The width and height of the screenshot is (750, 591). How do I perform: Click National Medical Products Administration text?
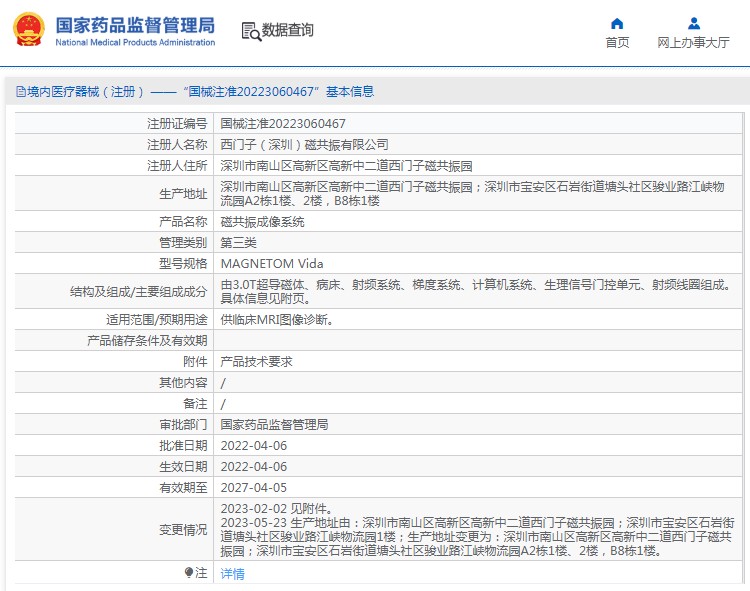[135, 43]
